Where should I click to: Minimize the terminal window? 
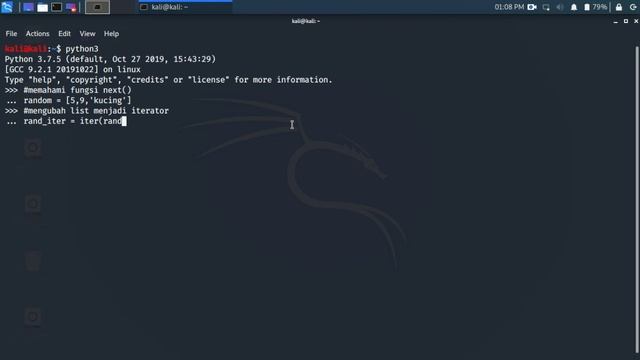point(616,21)
